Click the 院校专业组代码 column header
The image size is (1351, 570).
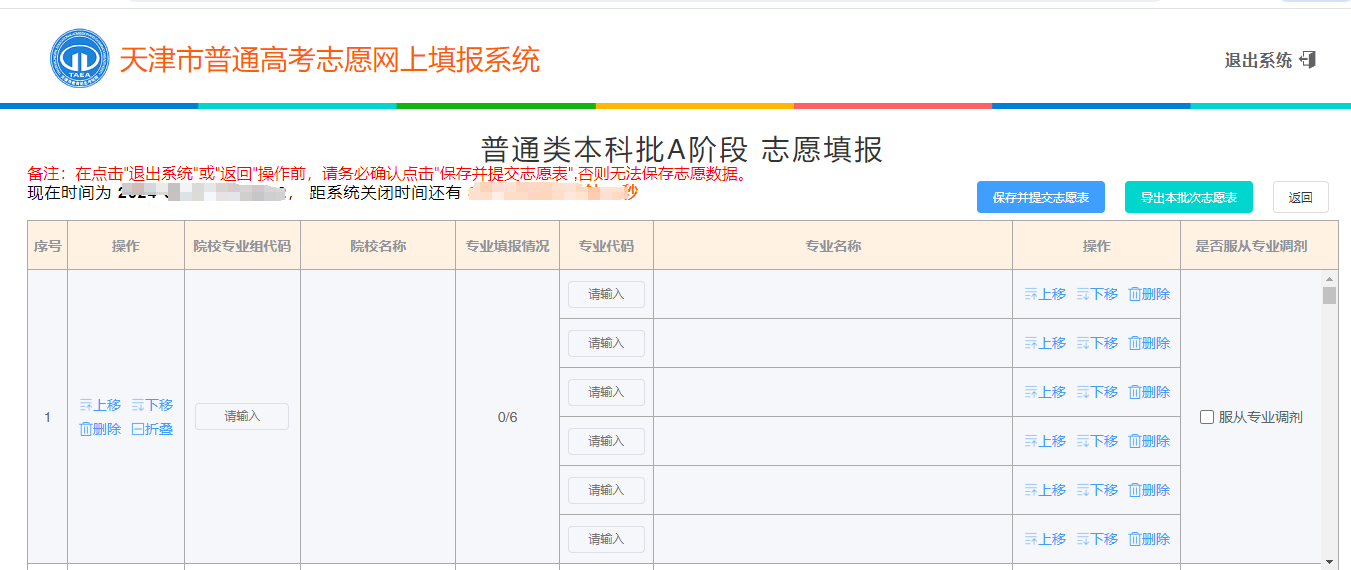[x=242, y=246]
